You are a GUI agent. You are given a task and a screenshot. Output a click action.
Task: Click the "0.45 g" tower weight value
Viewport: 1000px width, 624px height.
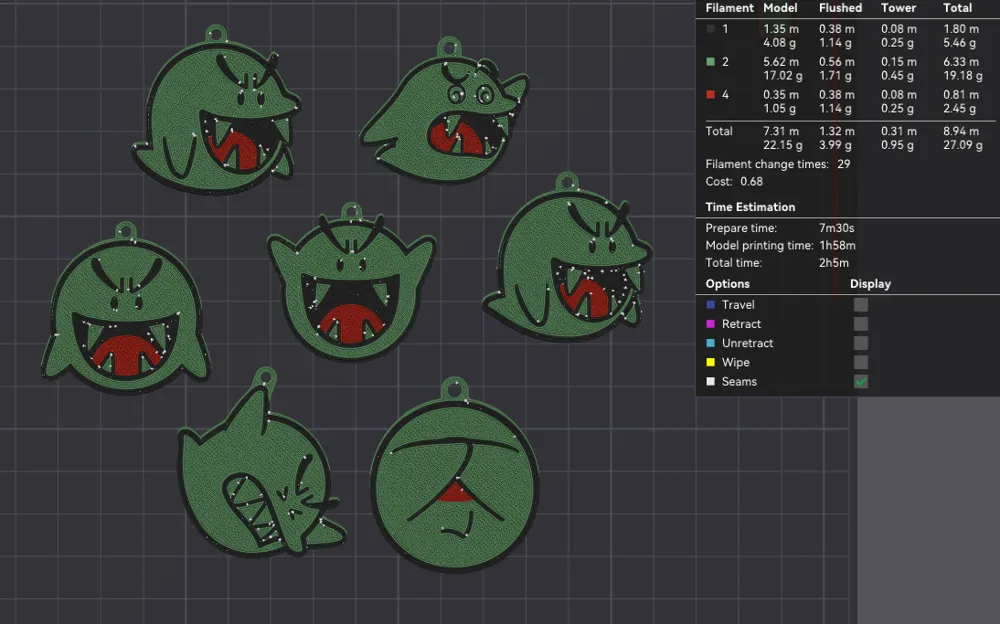coord(897,76)
